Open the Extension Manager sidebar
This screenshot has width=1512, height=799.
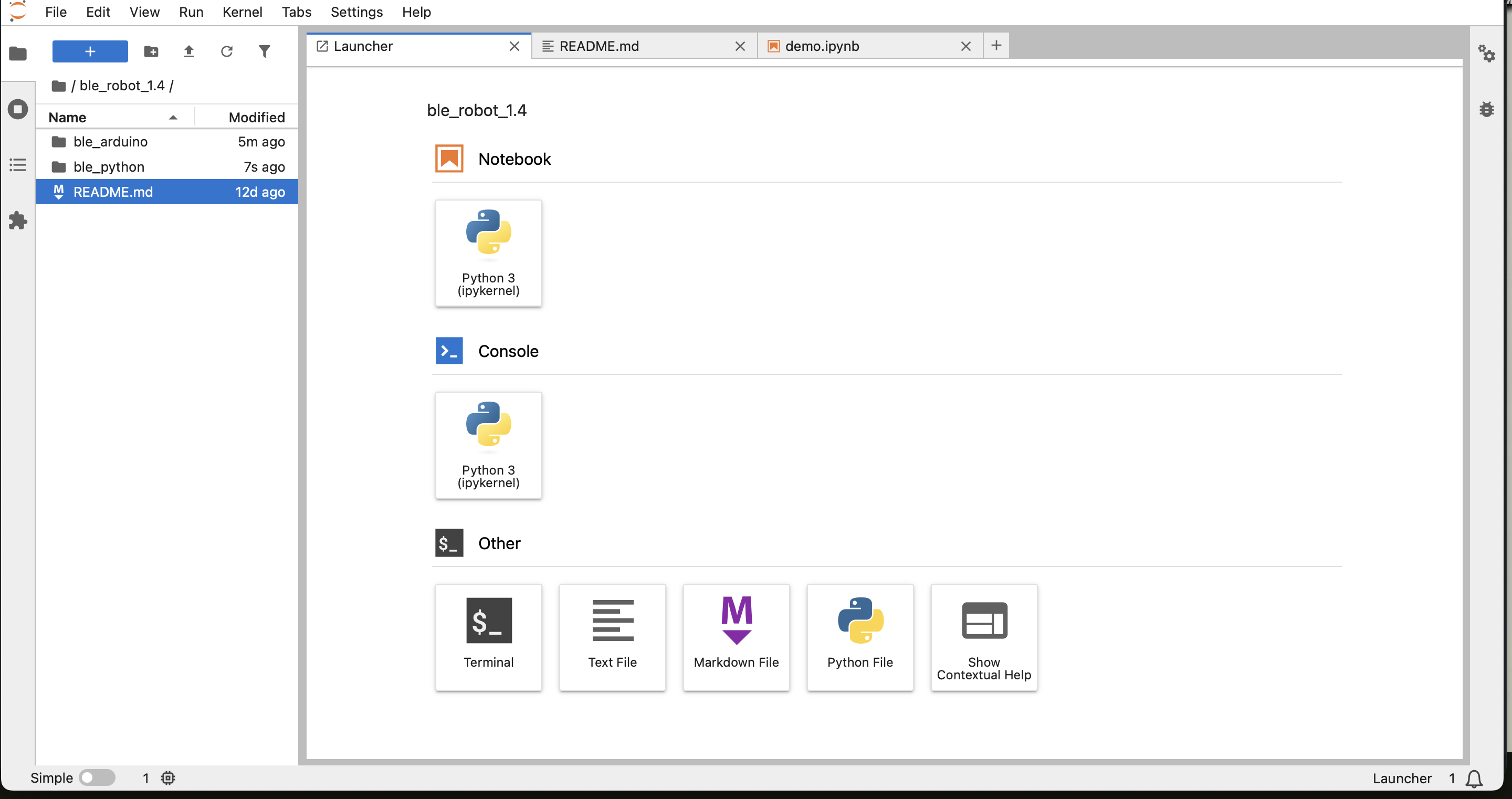[x=18, y=220]
